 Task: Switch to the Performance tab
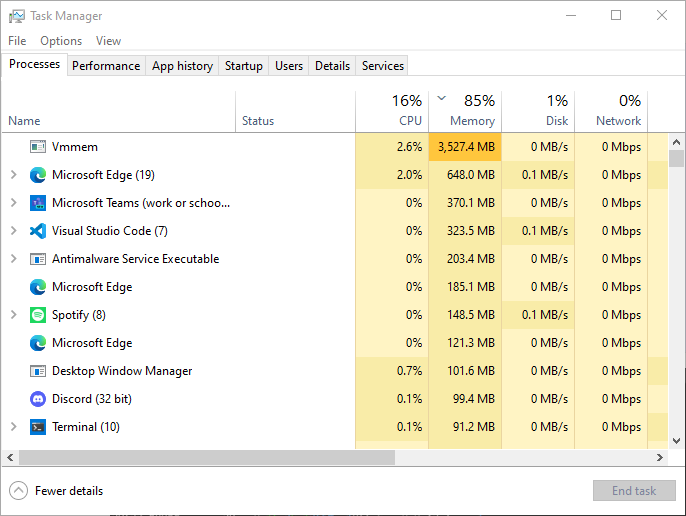[106, 66]
